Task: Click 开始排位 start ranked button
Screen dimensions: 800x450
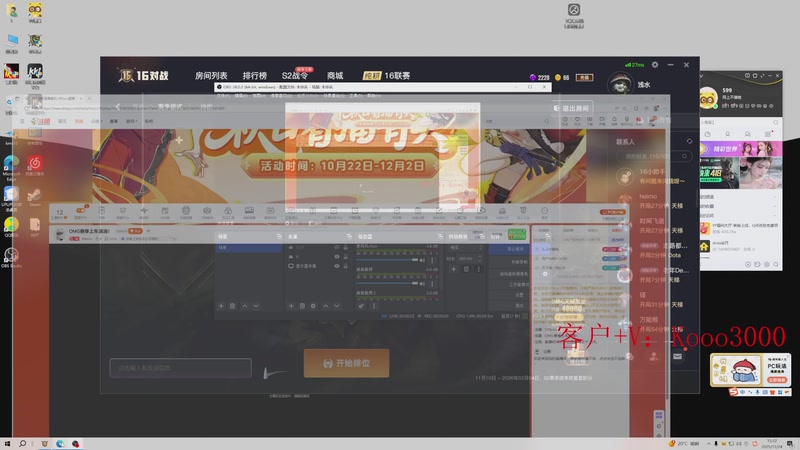Action: tap(346, 363)
